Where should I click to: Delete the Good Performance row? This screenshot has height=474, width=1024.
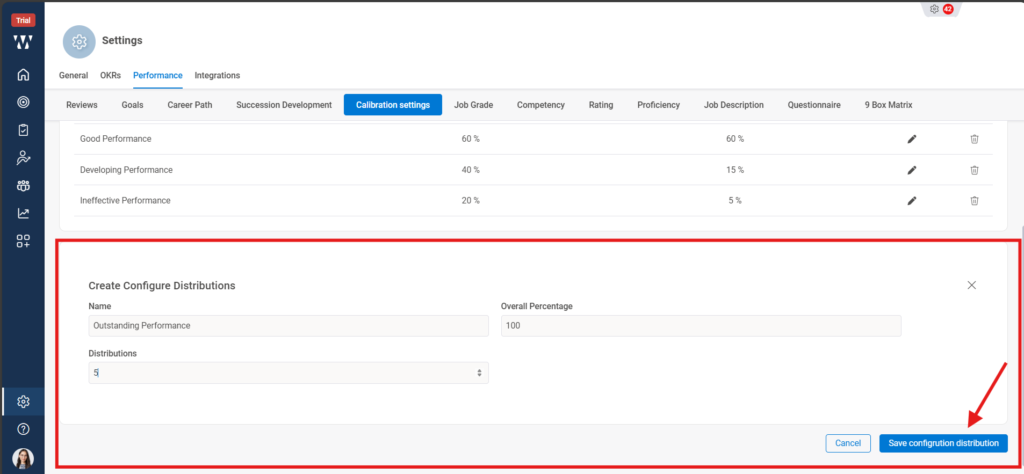click(x=974, y=138)
